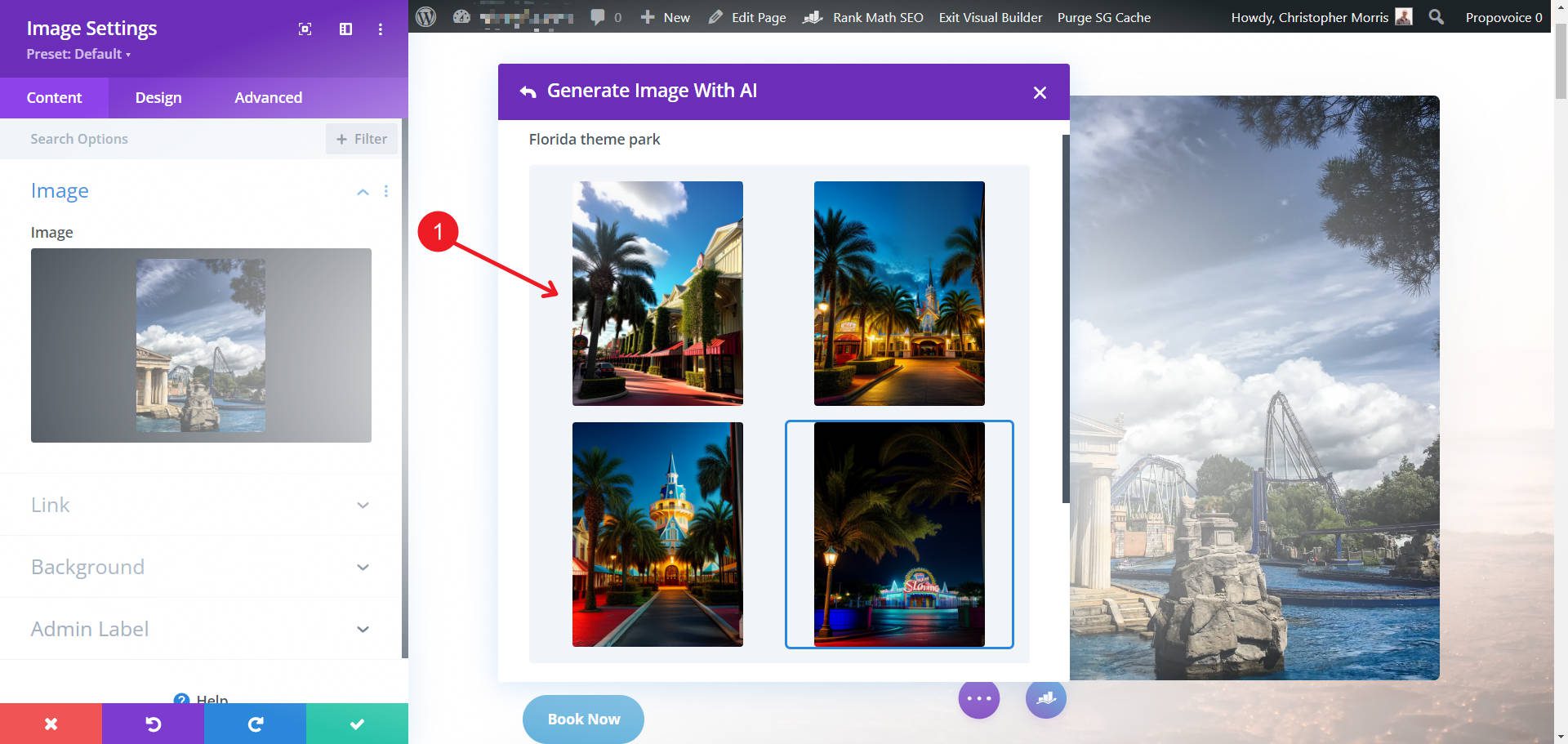The image size is (1568, 744).
Task: Switch to the Design tab
Action: [158, 97]
